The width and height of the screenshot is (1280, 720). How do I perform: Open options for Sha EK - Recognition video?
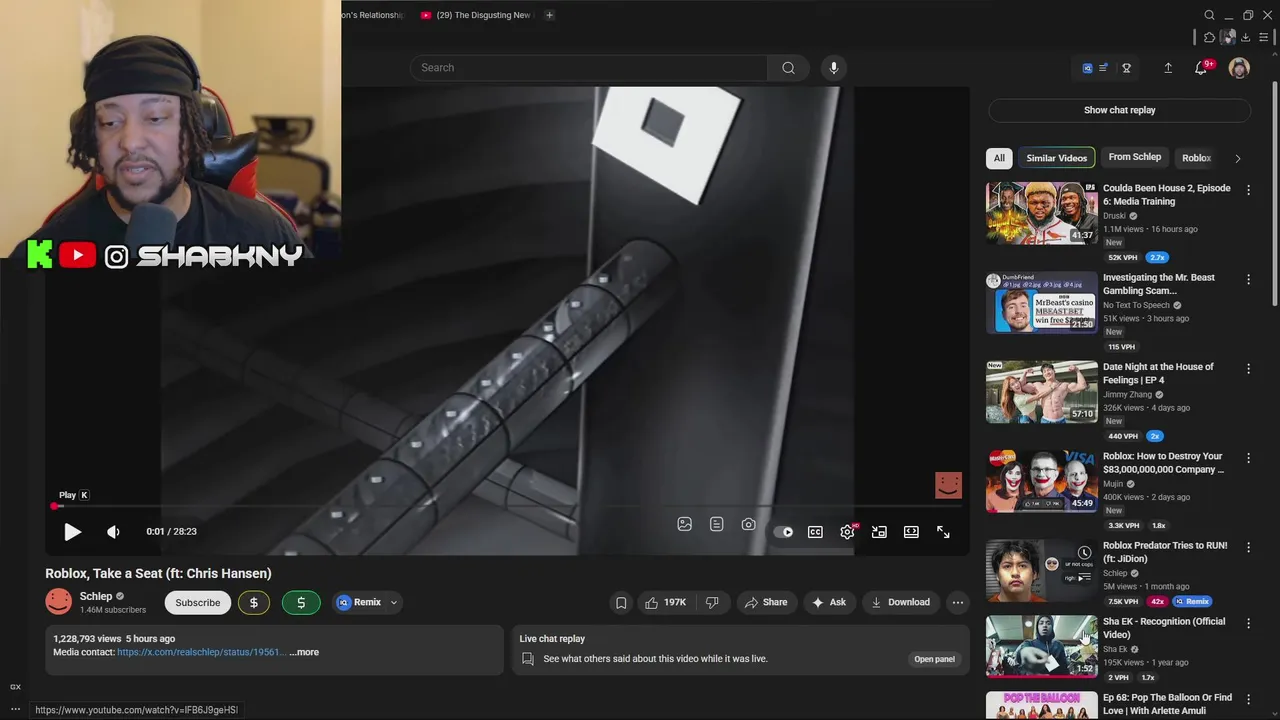(1248, 623)
